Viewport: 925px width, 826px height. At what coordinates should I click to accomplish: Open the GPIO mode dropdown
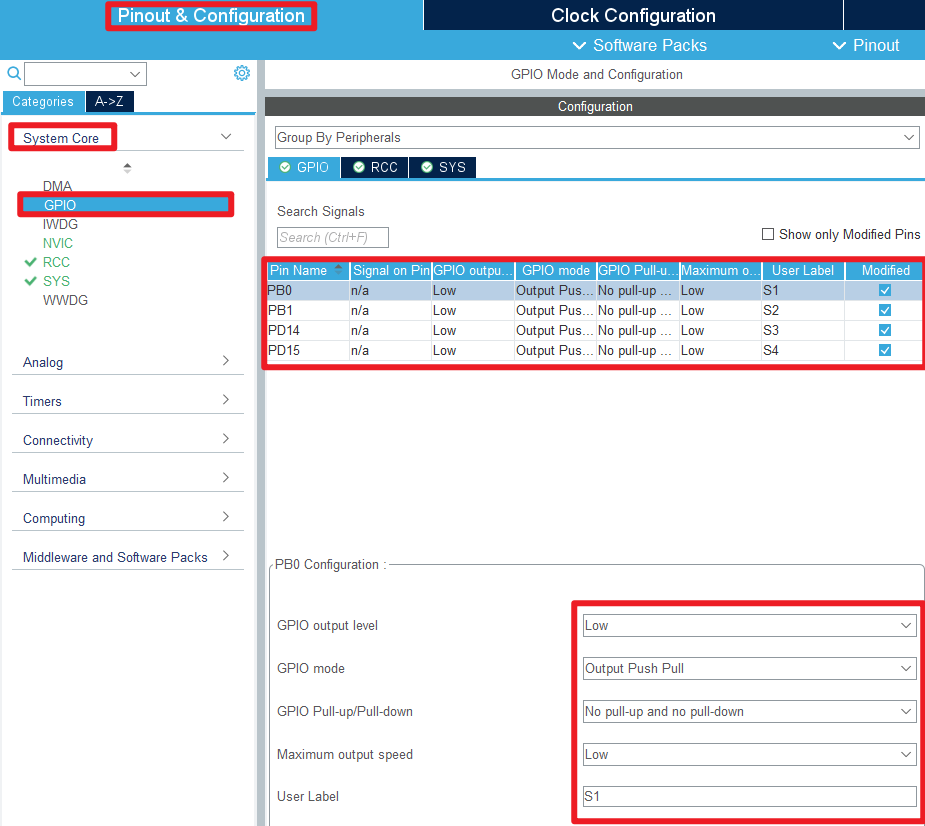tap(749, 668)
